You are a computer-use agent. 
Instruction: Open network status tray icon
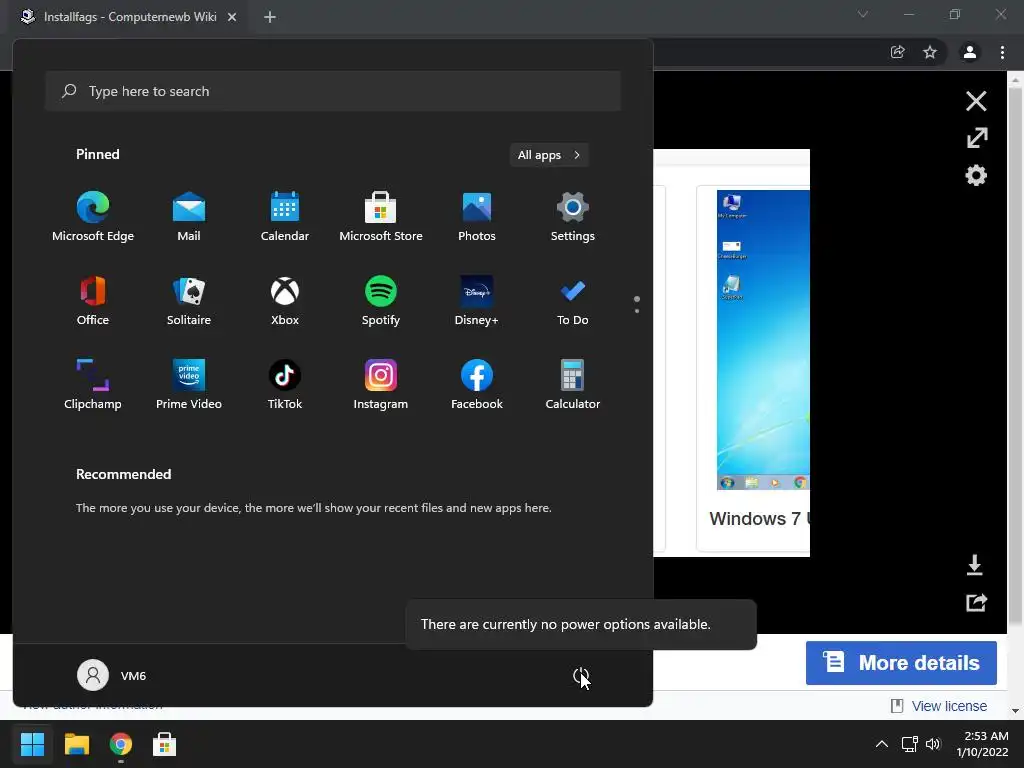(909, 744)
